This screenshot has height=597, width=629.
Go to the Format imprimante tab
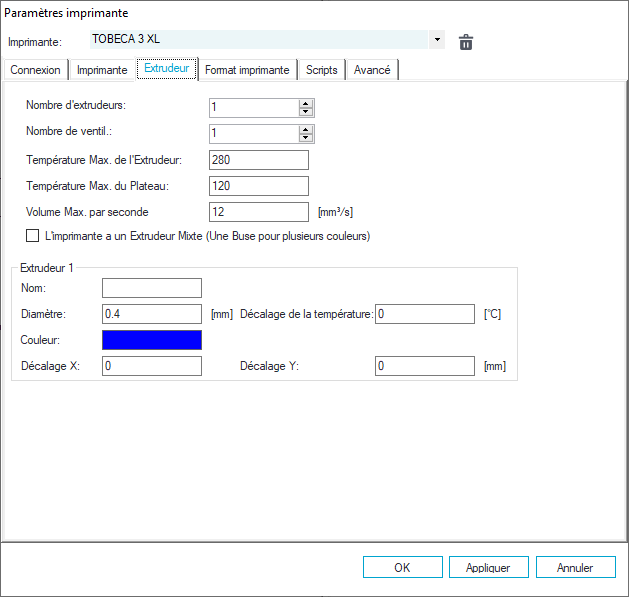pos(247,70)
